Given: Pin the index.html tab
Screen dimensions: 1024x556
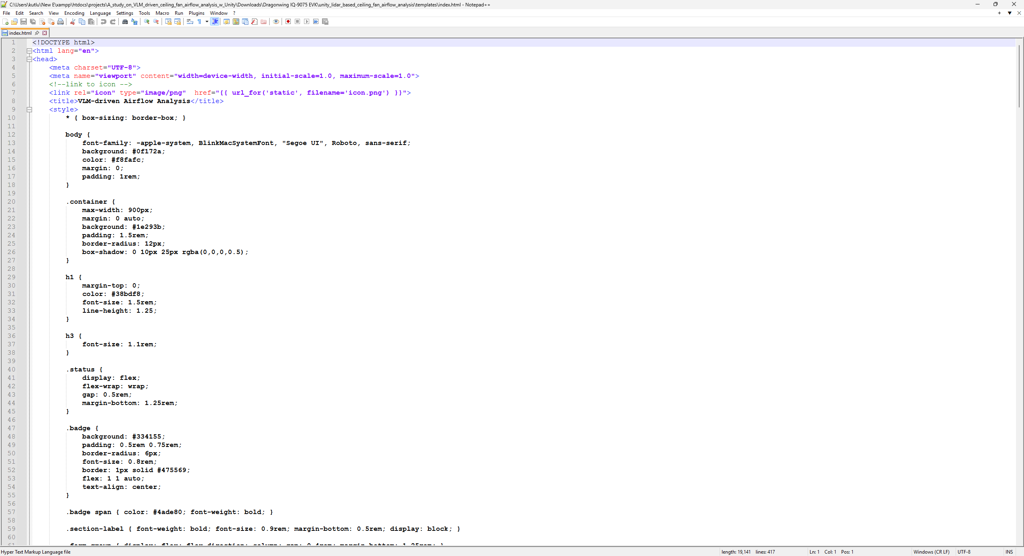Looking at the screenshot, I should [37, 33].
